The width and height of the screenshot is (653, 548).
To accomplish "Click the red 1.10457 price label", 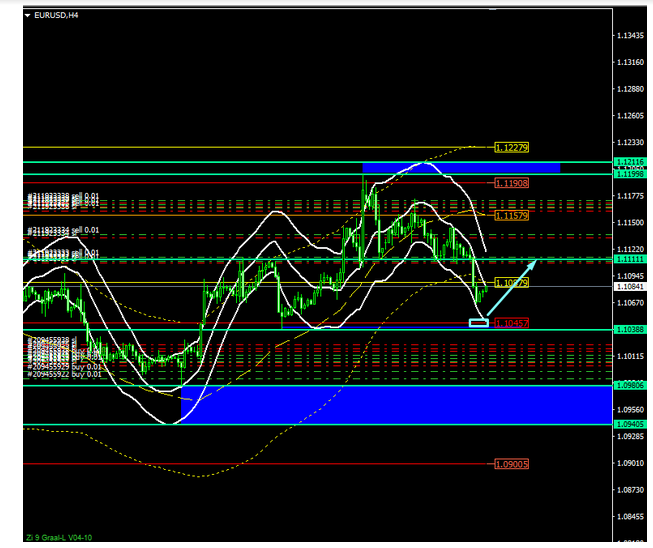I will coord(511,323).
